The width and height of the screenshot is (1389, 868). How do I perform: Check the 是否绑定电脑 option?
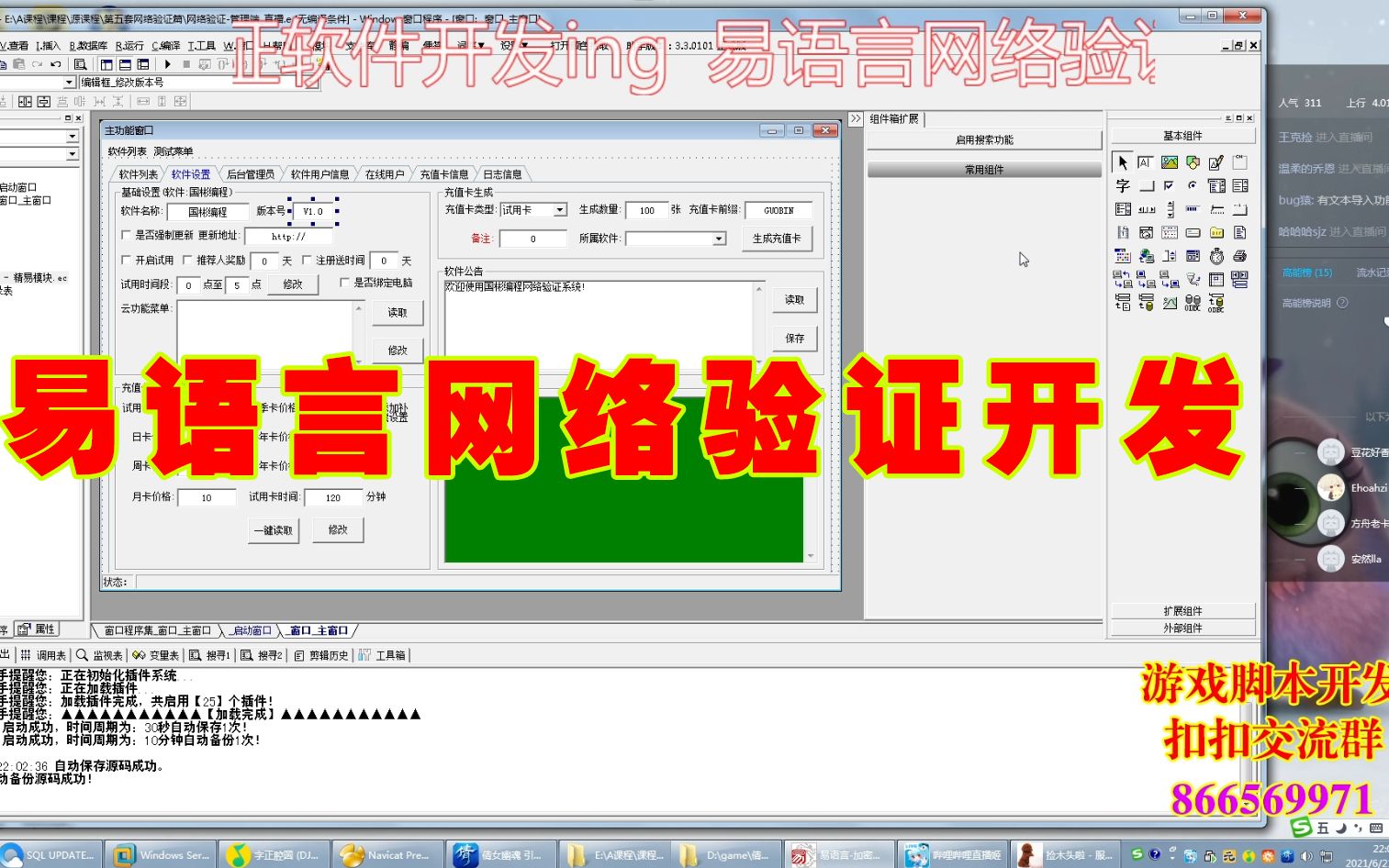(345, 284)
